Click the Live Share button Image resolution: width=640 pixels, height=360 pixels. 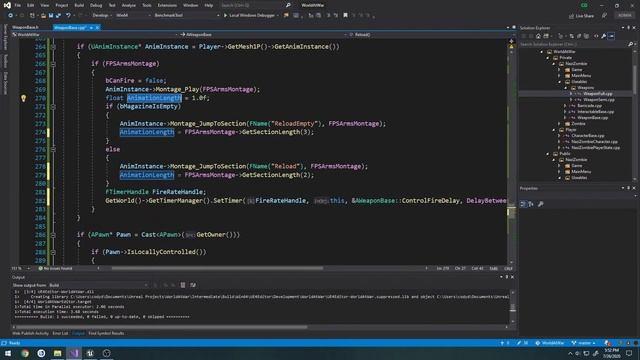[582, 16]
